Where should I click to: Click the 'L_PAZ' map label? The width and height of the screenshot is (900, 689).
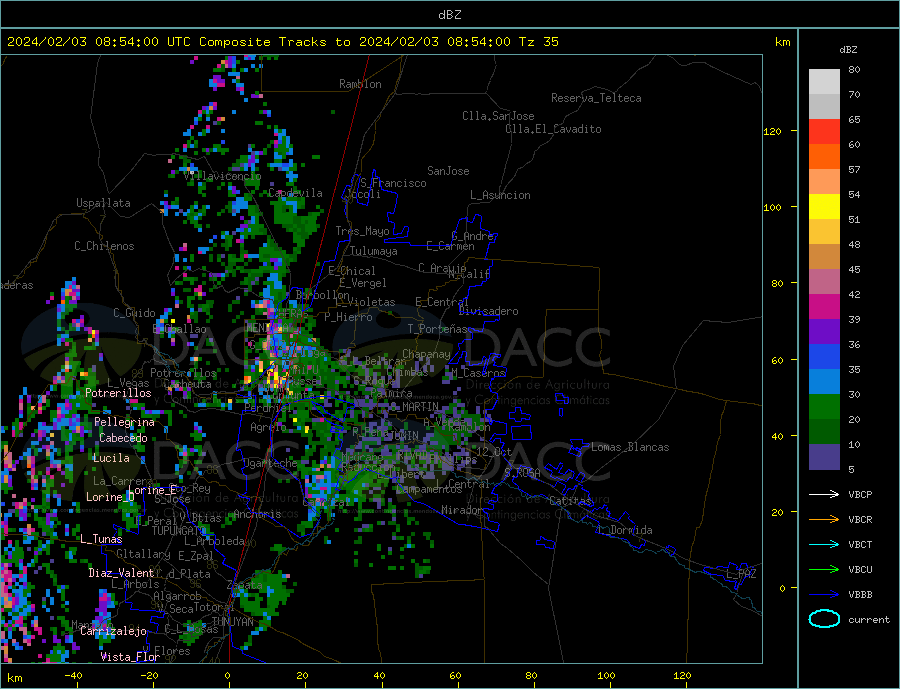741,574
